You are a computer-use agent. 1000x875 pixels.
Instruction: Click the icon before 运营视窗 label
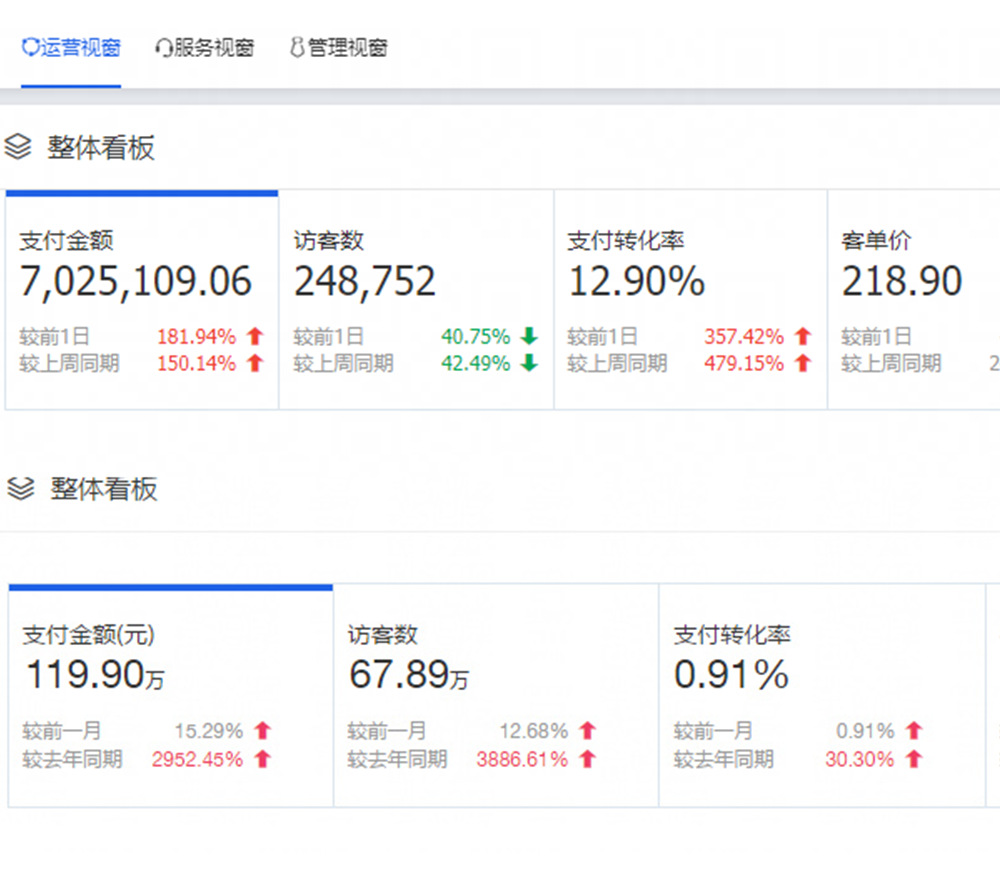click(x=31, y=48)
